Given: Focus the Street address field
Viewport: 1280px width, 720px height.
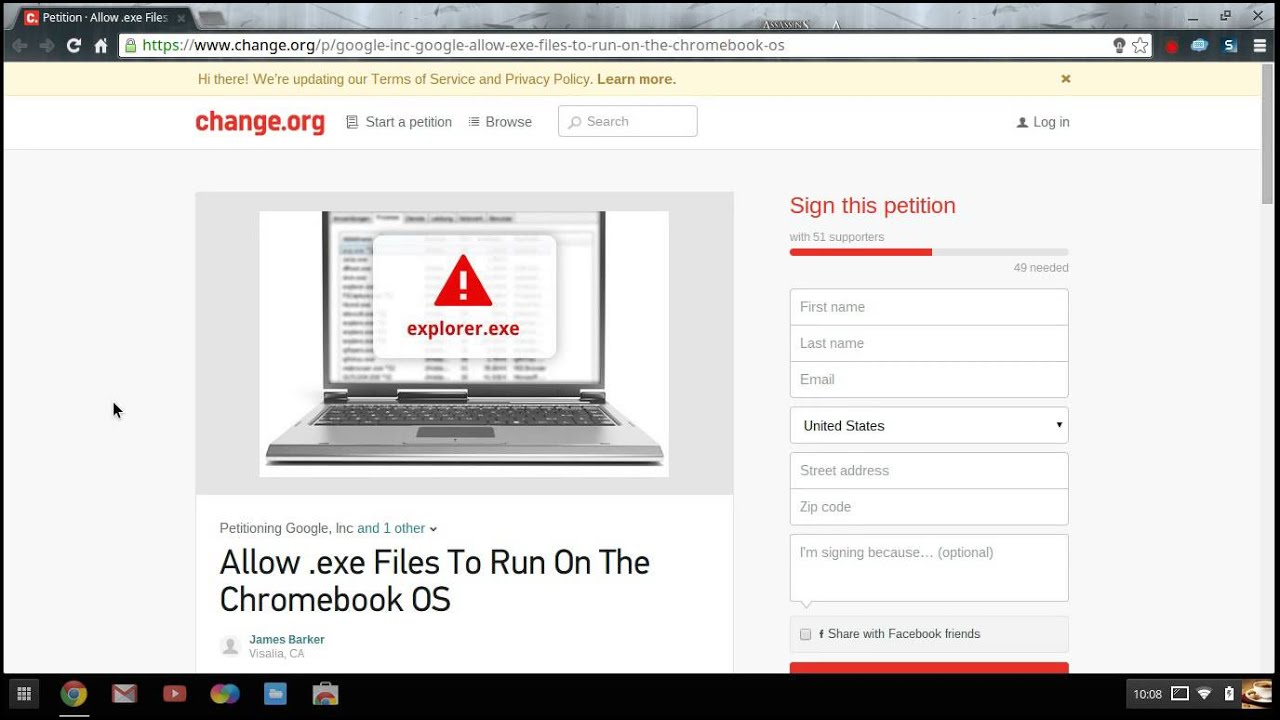Looking at the screenshot, I should (929, 470).
